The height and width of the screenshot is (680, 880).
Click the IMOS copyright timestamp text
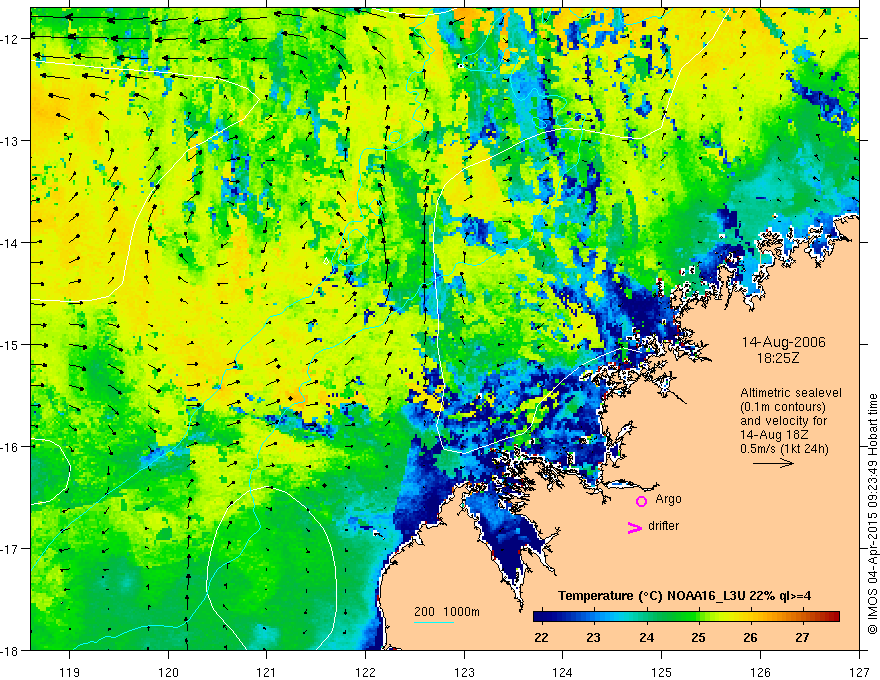click(872, 514)
